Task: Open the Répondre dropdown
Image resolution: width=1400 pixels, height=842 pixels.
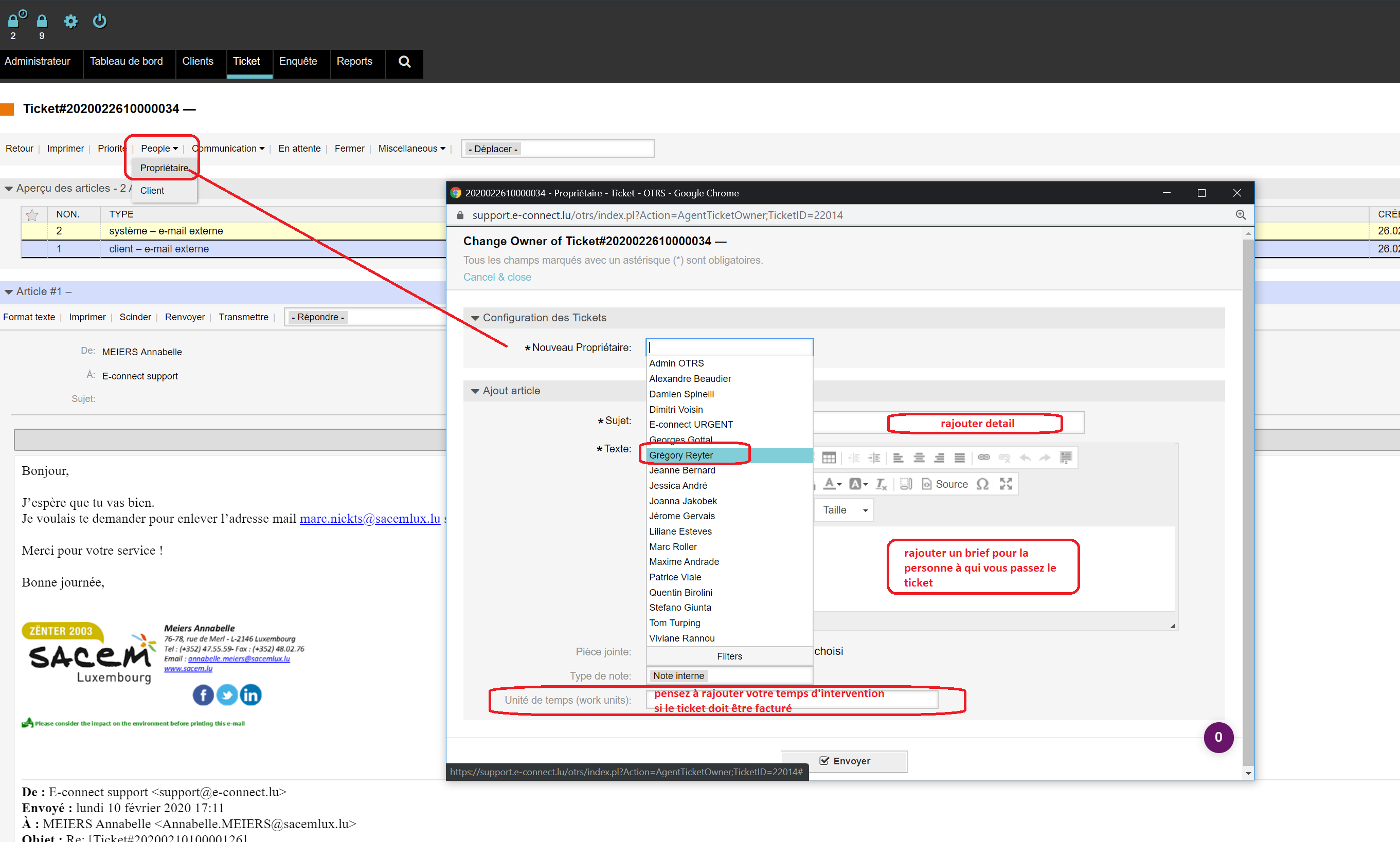Action: click(365, 317)
